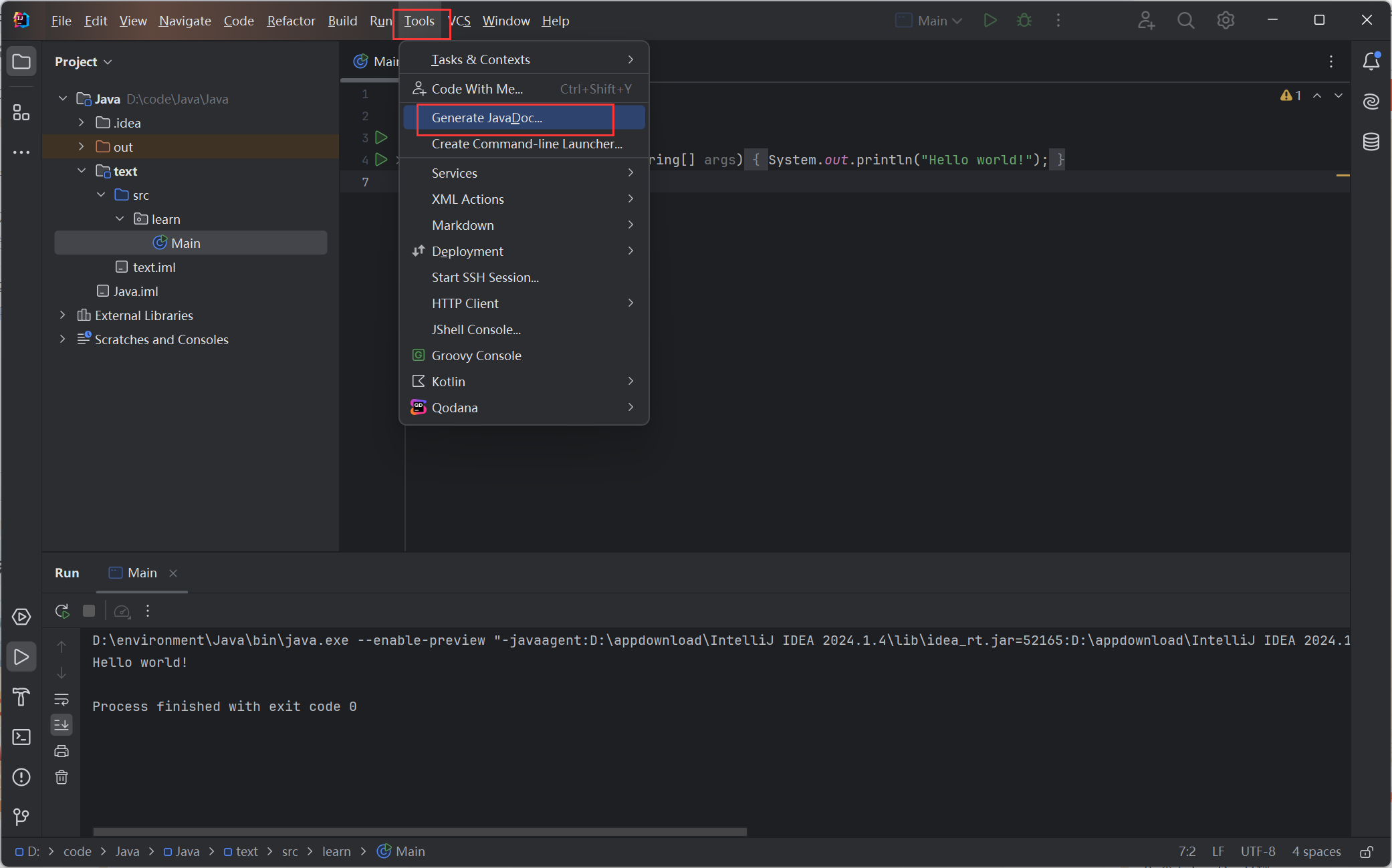Click 4 spaces indent setting
This screenshot has width=1392, height=868.
click(1316, 852)
